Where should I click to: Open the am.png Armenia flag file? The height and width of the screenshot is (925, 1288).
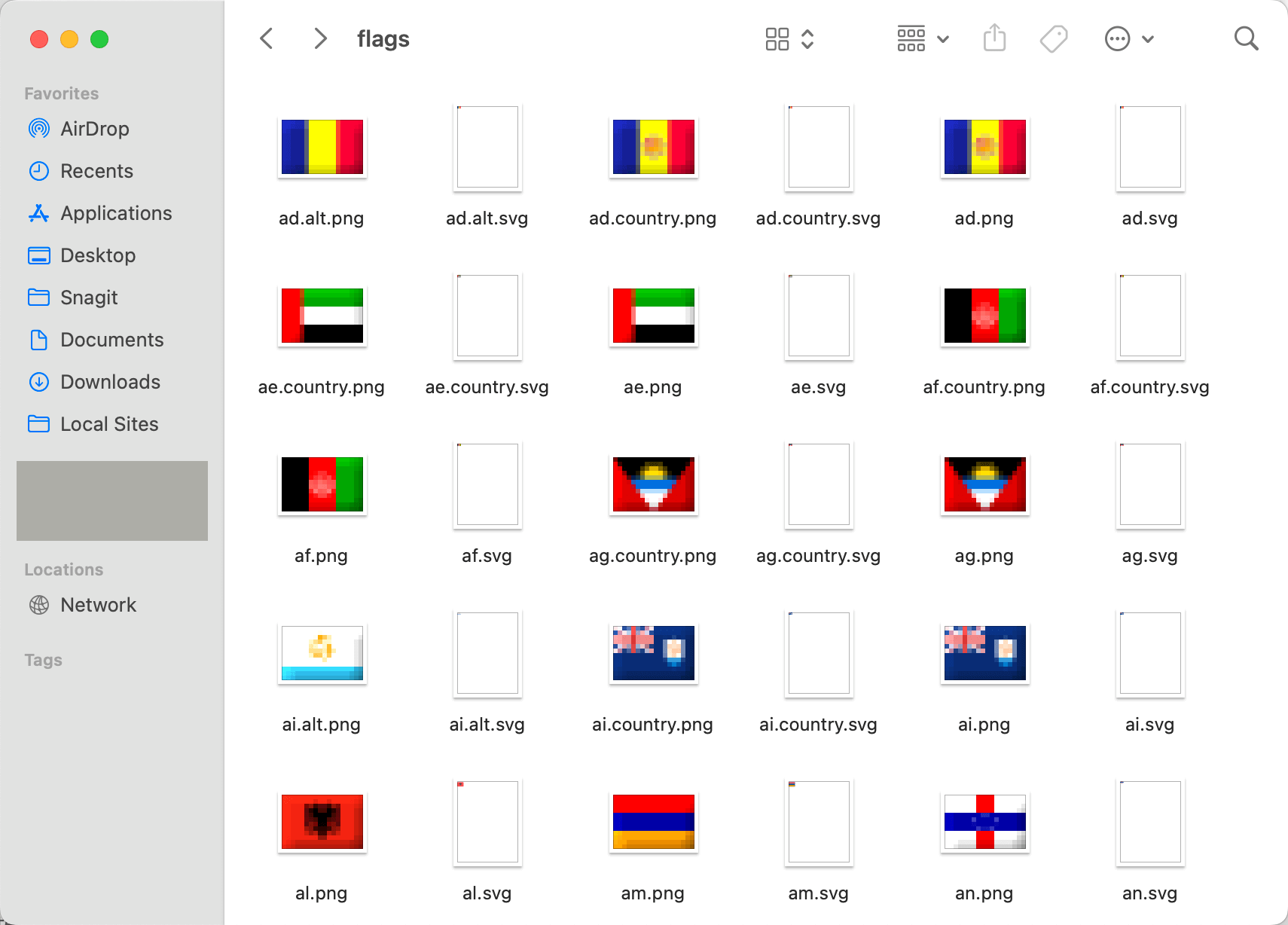point(652,823)
